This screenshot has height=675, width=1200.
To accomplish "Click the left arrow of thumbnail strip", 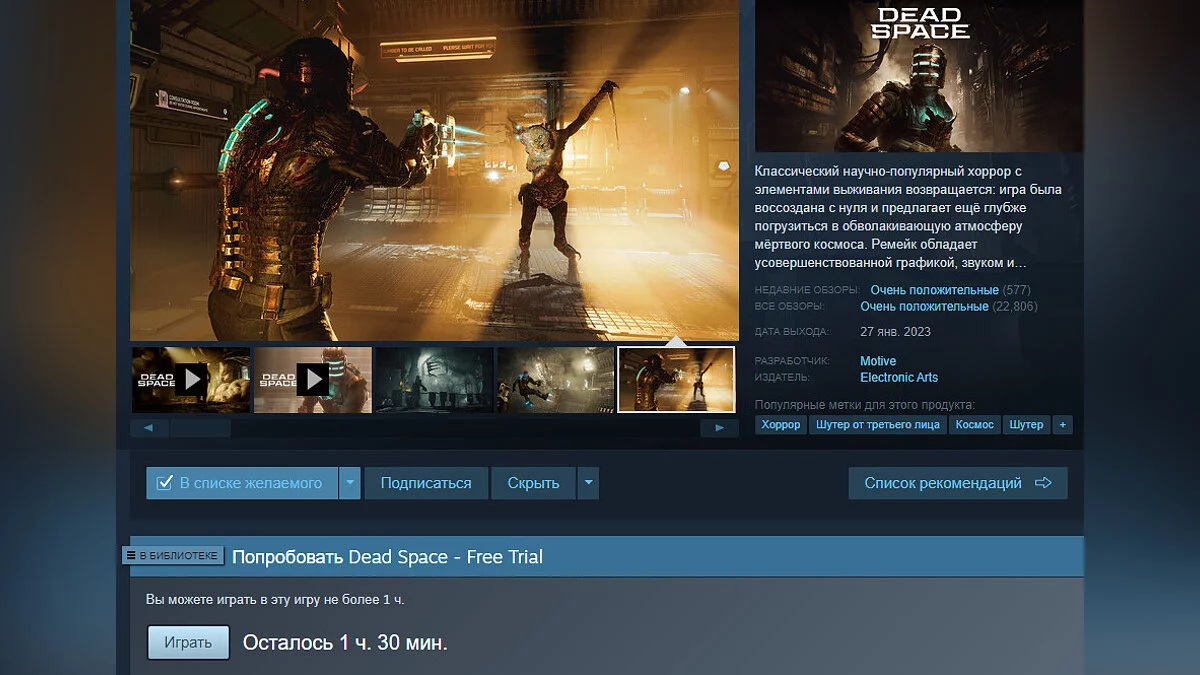I will click(x=149, y=428).
